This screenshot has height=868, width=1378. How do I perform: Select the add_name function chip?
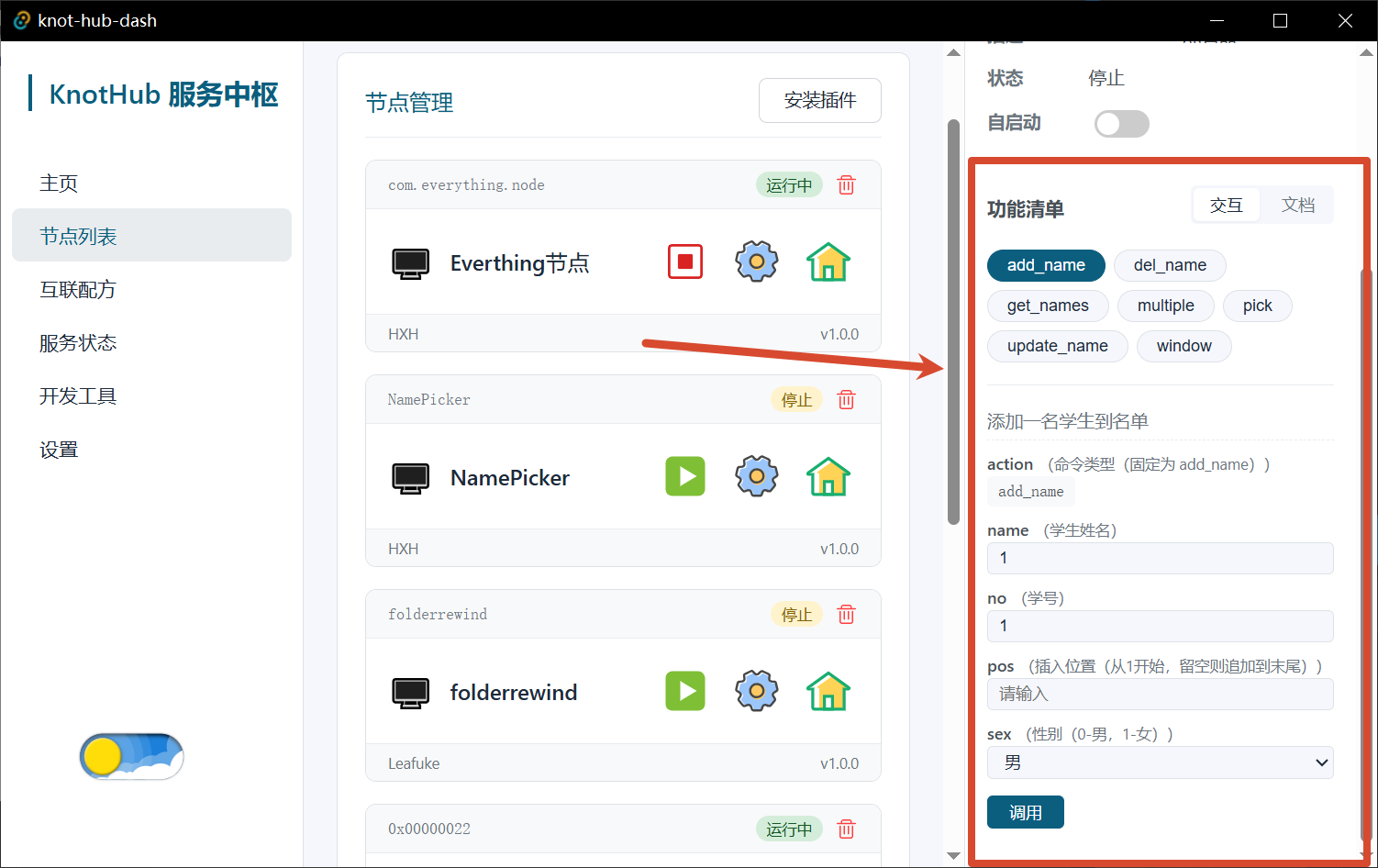[1046, 265]
